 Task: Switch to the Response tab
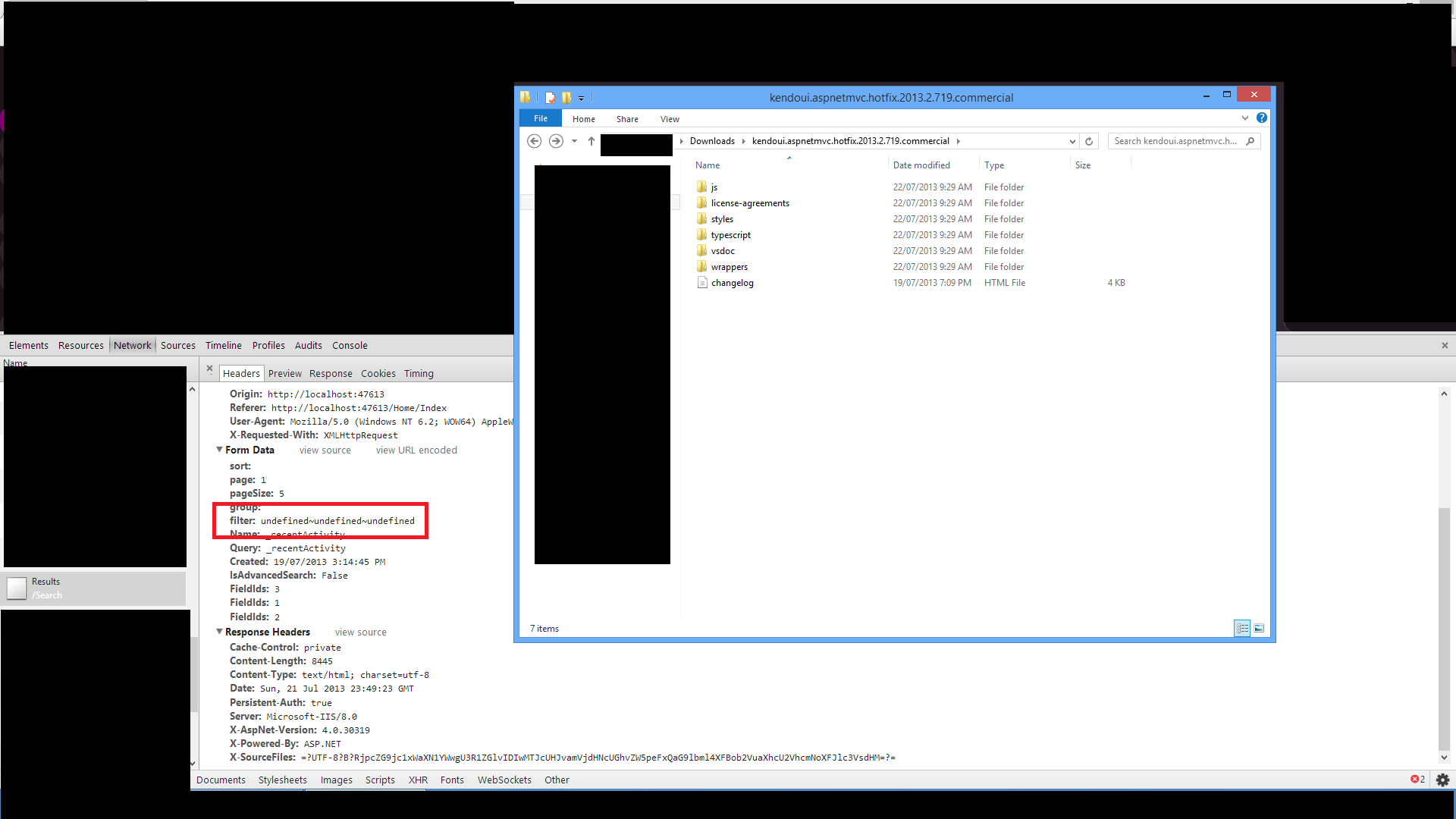pyautogui.click(x=331, y=373)
